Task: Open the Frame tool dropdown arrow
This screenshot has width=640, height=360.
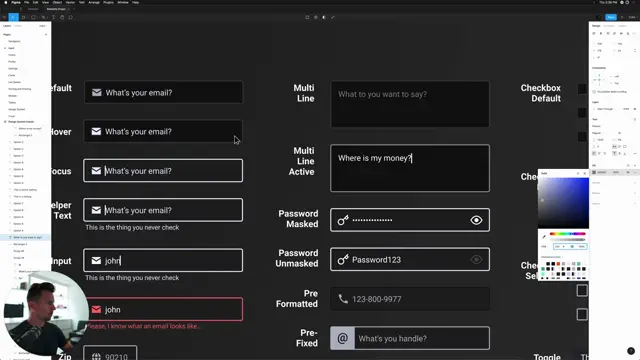Action: coord(27,18)
